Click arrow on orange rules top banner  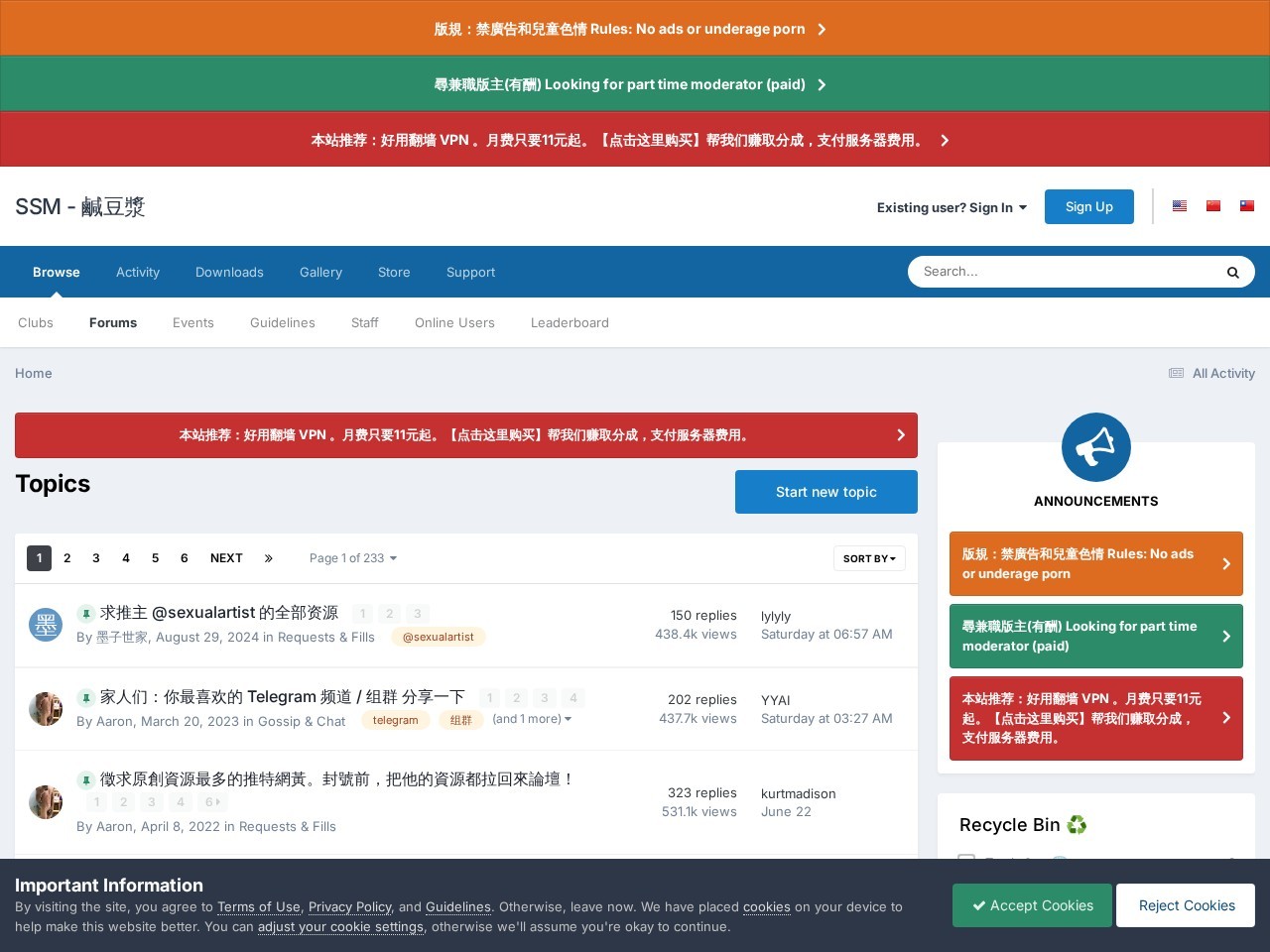822,30
